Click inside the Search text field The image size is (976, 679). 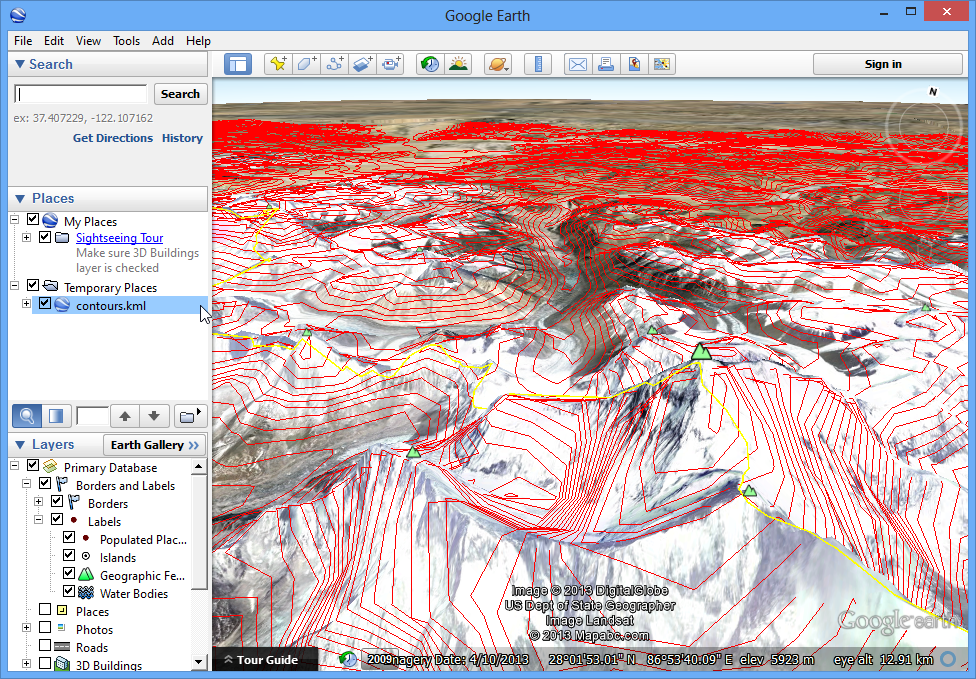(80, 94)
